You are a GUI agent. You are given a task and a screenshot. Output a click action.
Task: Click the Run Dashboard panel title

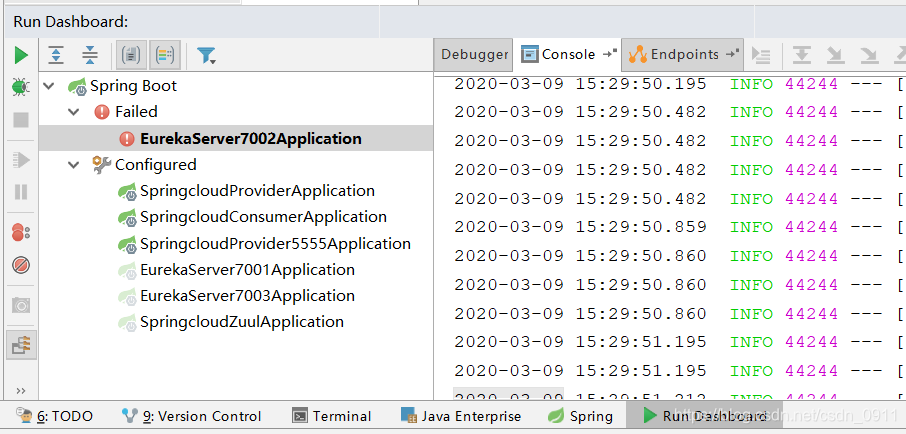click(70, 22)
